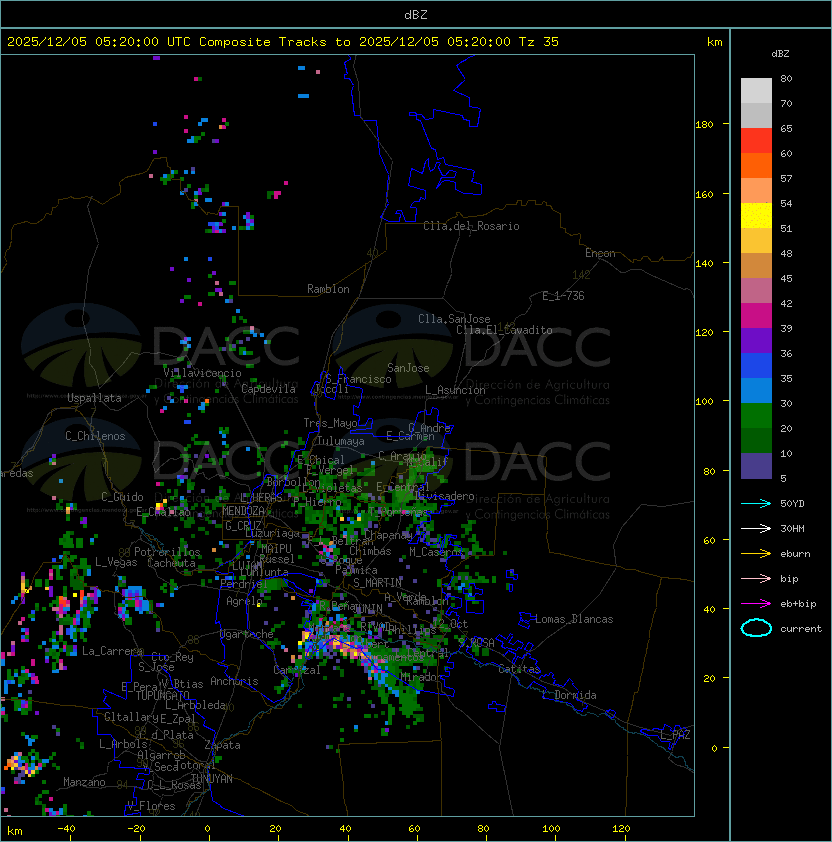Click the 'Tres_Mayo' map label
This screenshot has height=842, width=832.
click(330, 423)
